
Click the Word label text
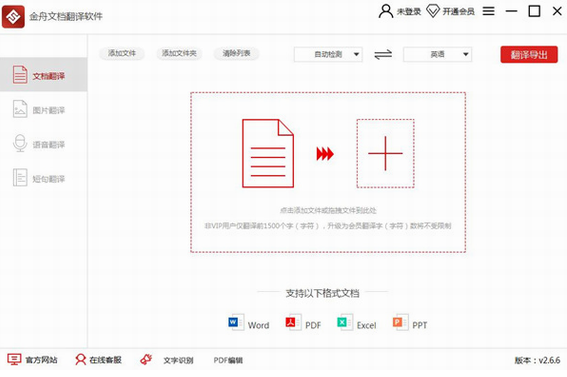click(x=259, y=325)
